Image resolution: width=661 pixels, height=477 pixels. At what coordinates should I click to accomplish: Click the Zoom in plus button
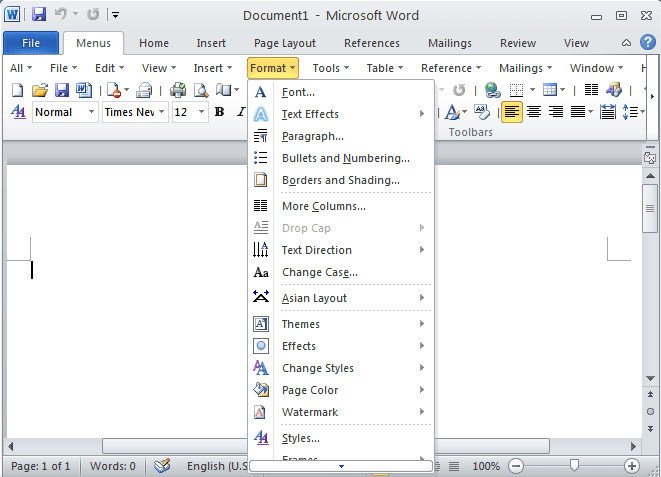point(631,466)
